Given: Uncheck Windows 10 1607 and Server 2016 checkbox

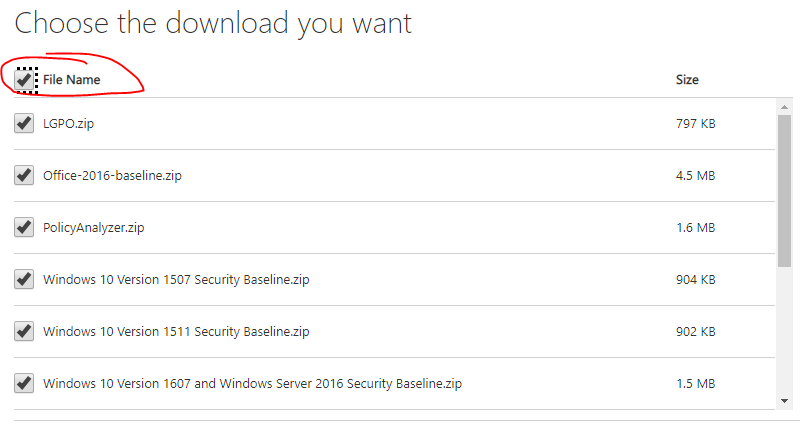Looking at the screenshot, I should (23, 383).
